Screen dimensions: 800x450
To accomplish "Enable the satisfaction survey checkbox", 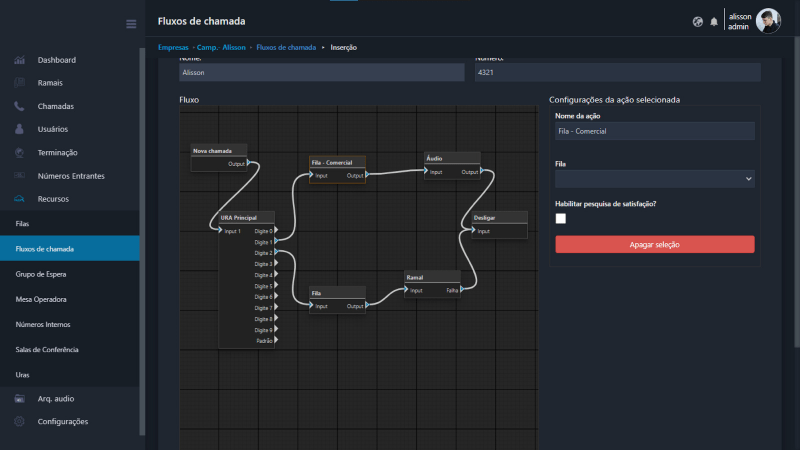I will tap(561, 218).
